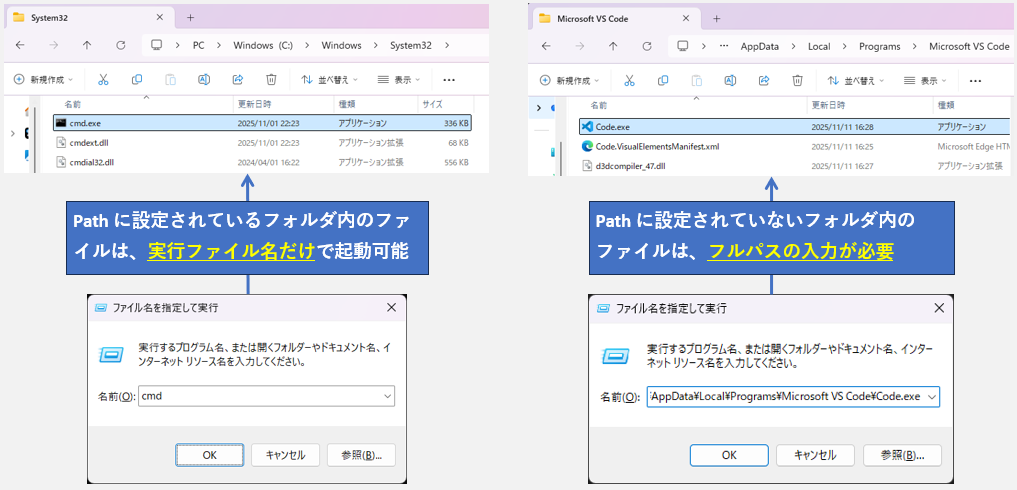Expand hidden path ellipsis in VS Code address bar
The image size is (1017, 490).
coord(724,46)
